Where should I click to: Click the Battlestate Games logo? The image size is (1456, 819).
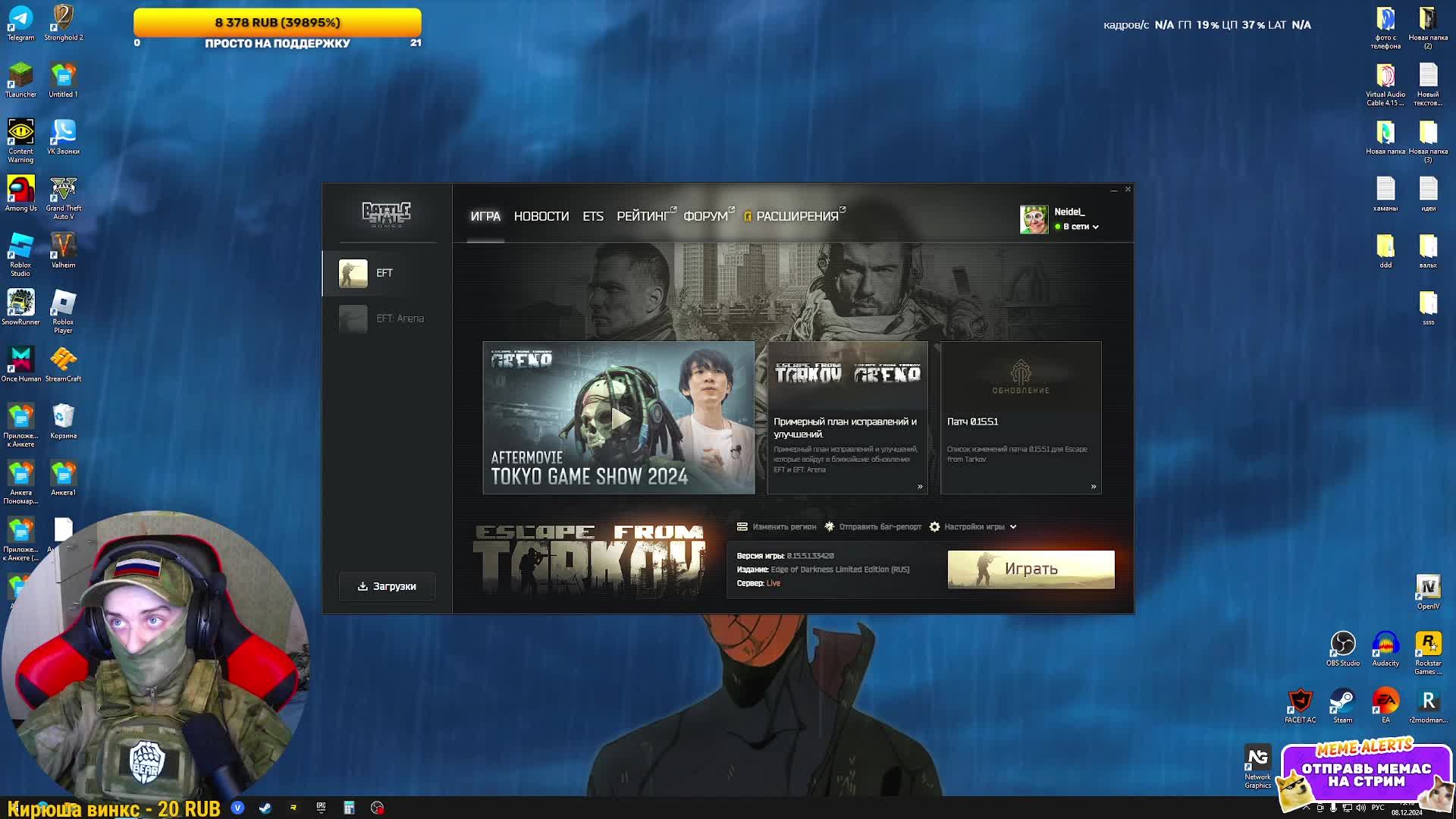(386, 214)
